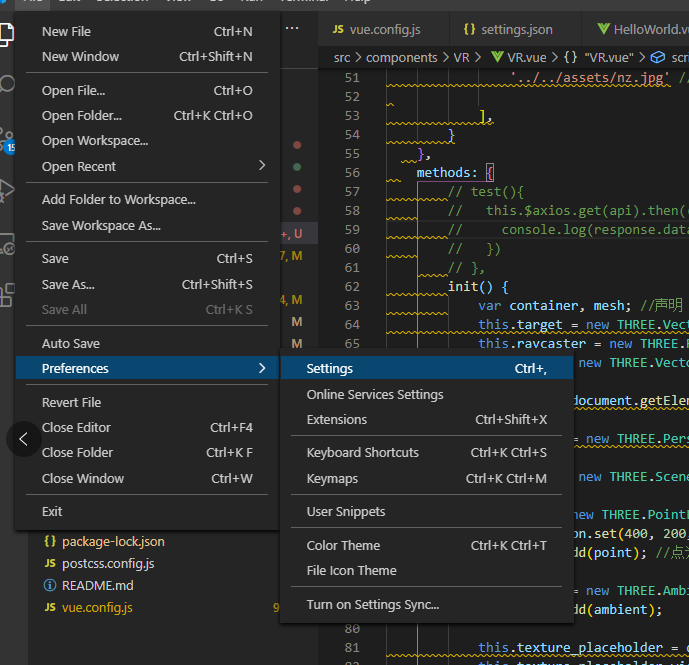Open the "VR.vue" breadcrumb symbol dropdown
The image size is (689, 665).
tap(606, 58)
